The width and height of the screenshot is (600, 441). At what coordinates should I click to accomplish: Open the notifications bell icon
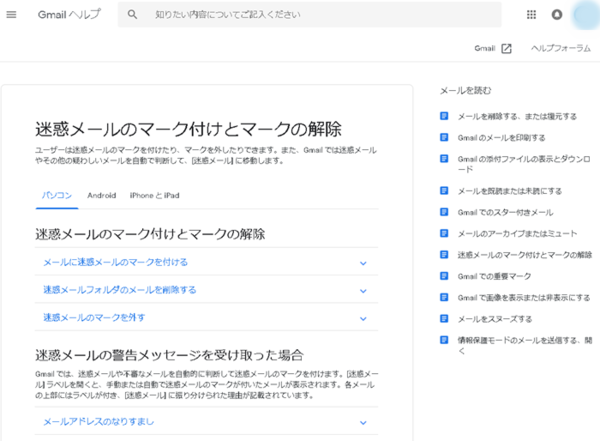coord(556,15)
